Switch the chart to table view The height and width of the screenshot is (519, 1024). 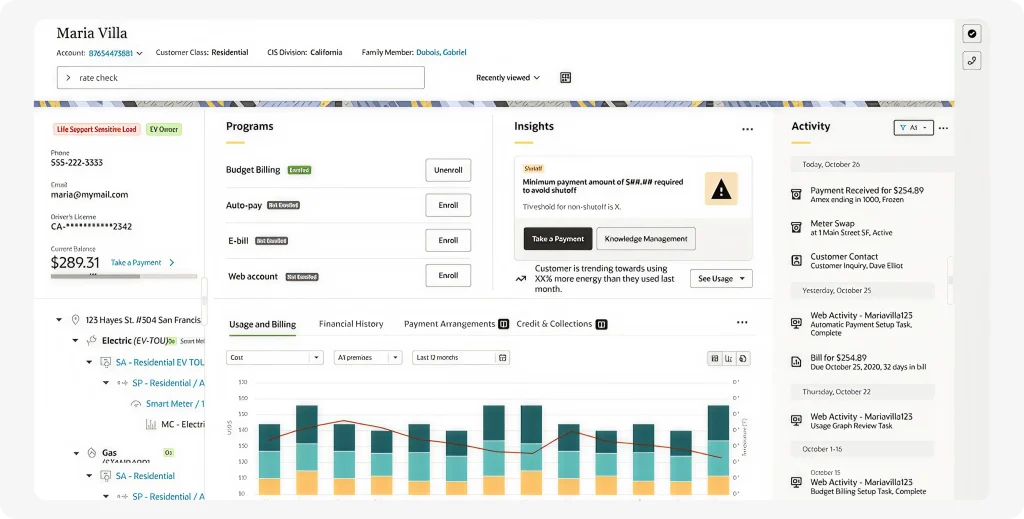[715, 358]
